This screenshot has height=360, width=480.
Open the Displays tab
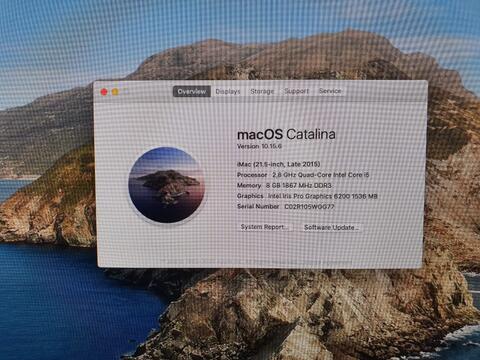[x=228, y=91]
